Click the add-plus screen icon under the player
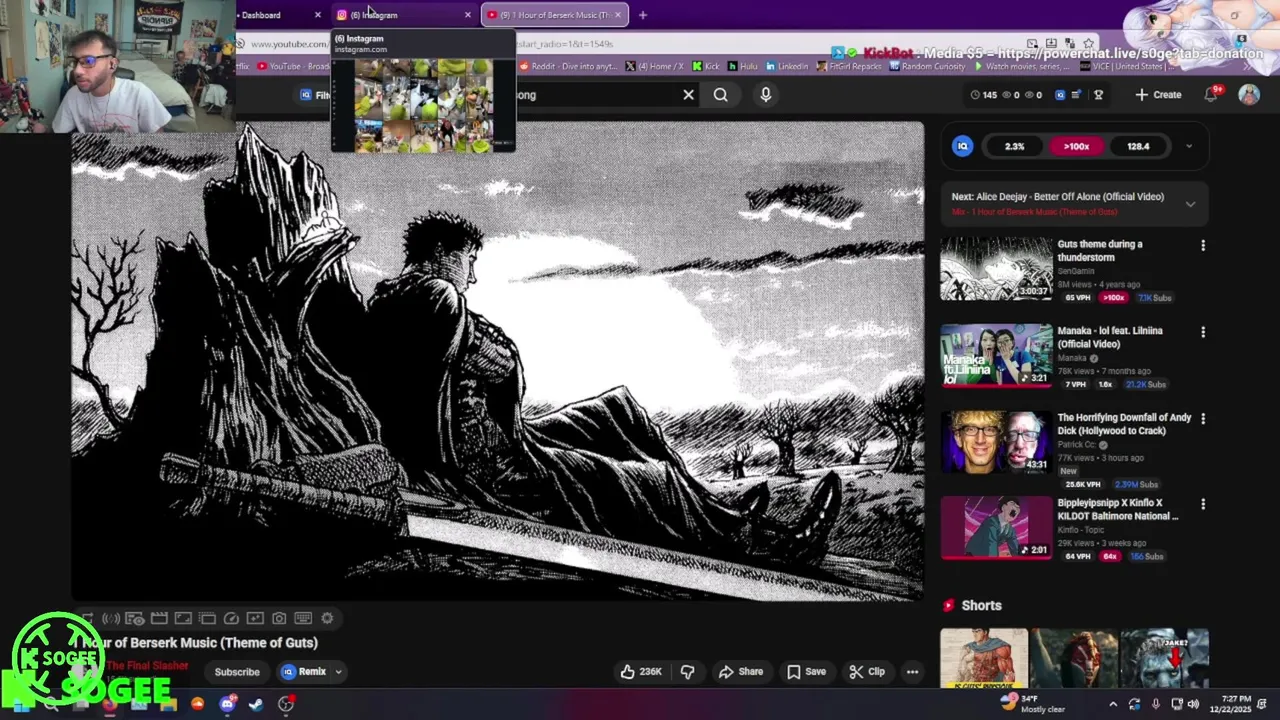The image size is (1280, 720). (255, 619)
